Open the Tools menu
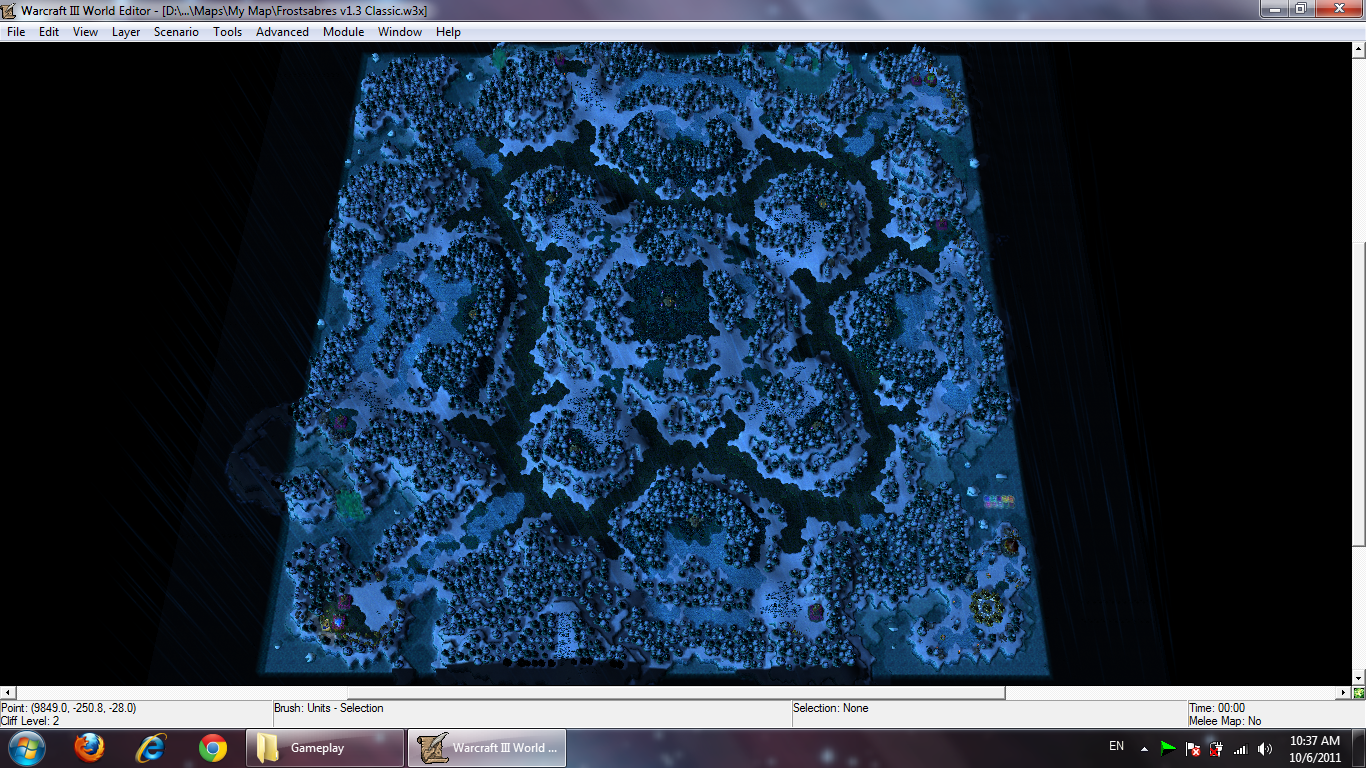The image size is (1366, 768). pos(227,32)
